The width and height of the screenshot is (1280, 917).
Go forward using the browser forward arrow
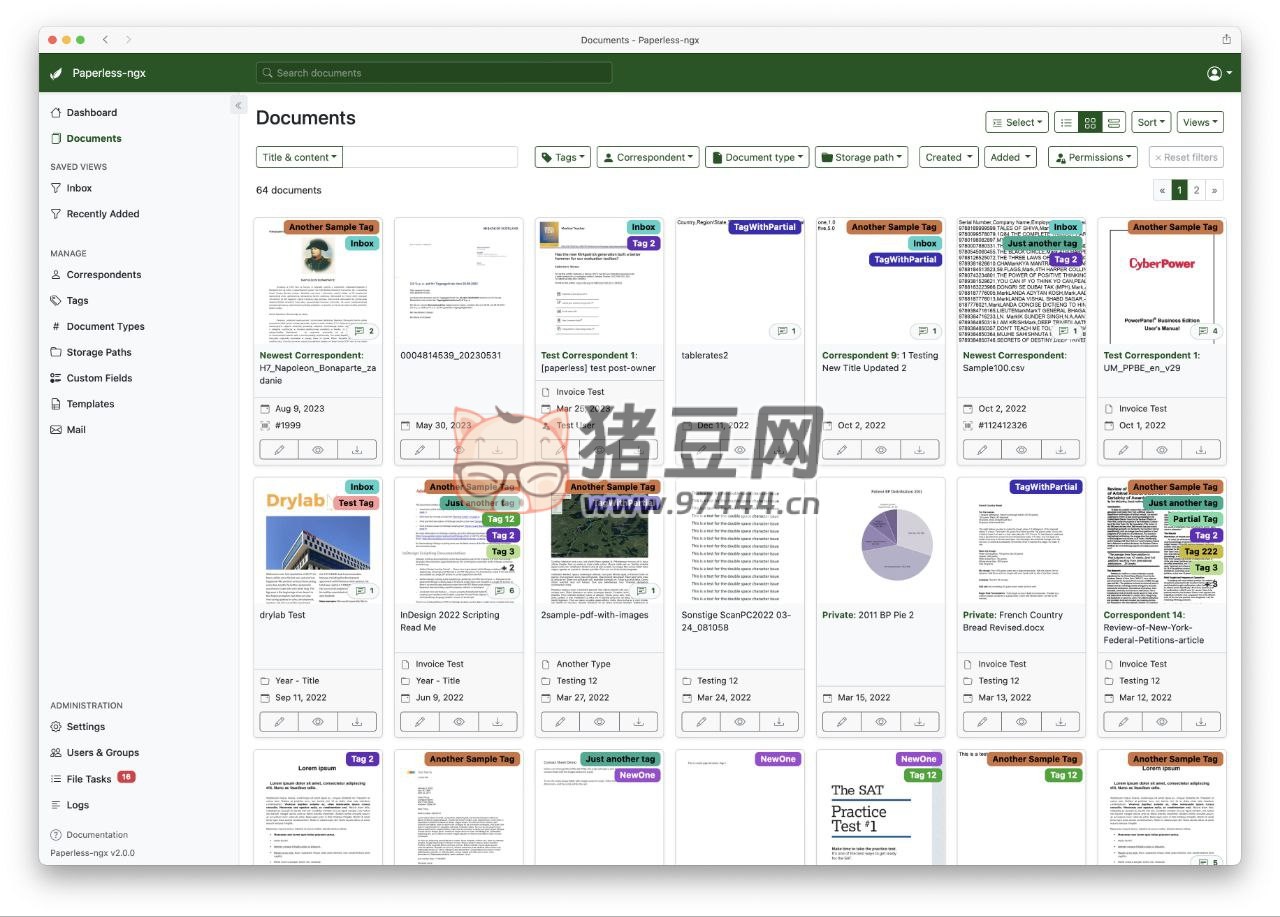click(x=128, y=39)
